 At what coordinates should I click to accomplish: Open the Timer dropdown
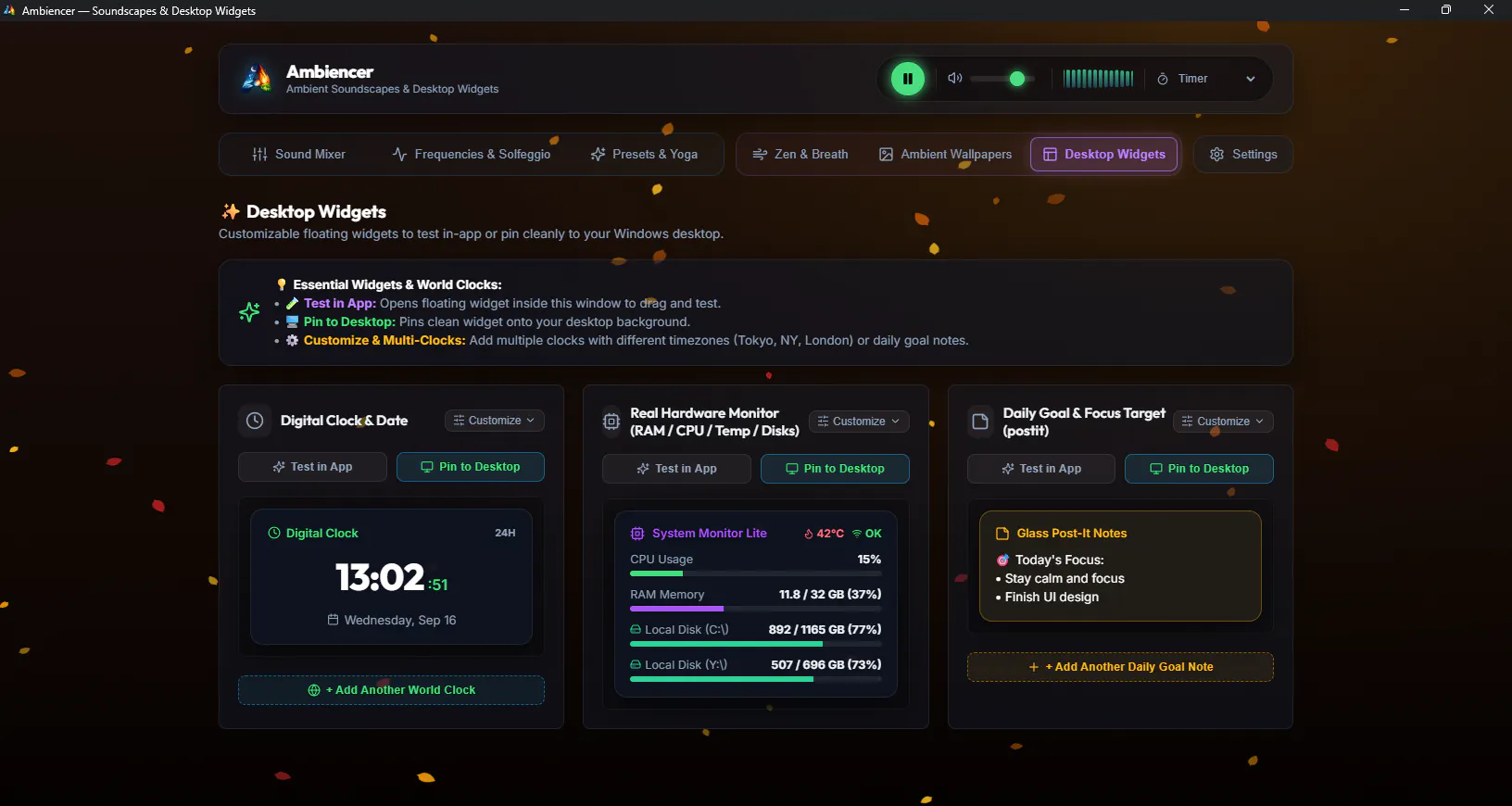tap(1207, 79)
